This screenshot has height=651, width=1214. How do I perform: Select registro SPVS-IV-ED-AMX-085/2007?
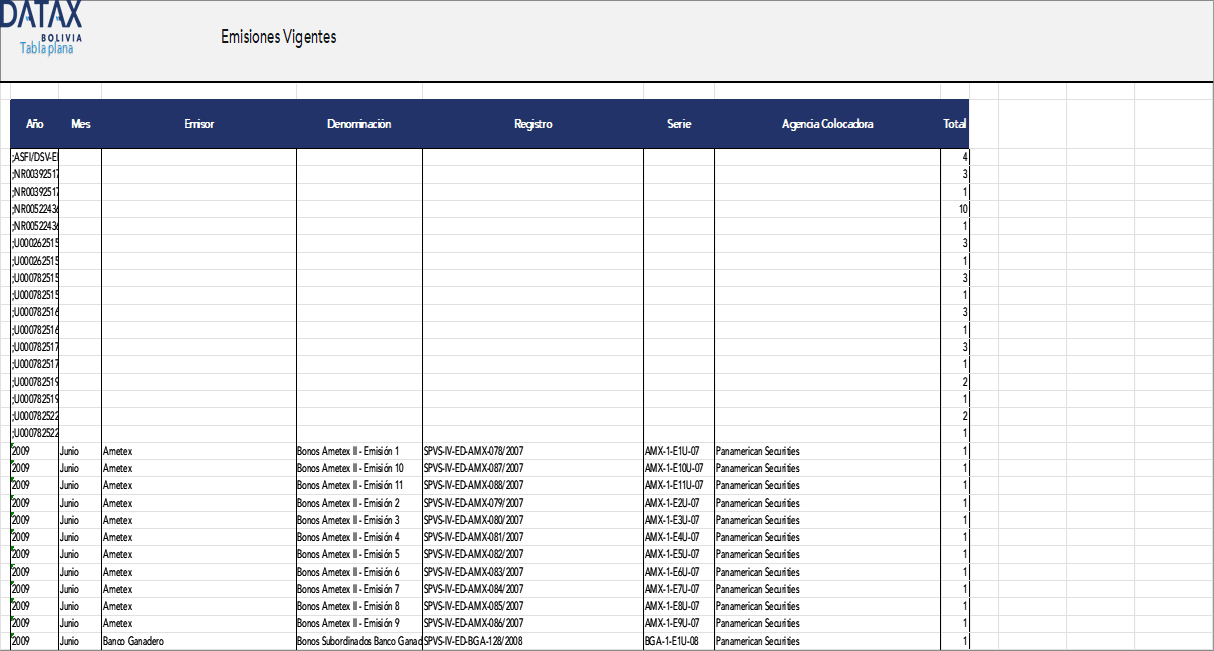pyautogui.click(x=533, y=606)
